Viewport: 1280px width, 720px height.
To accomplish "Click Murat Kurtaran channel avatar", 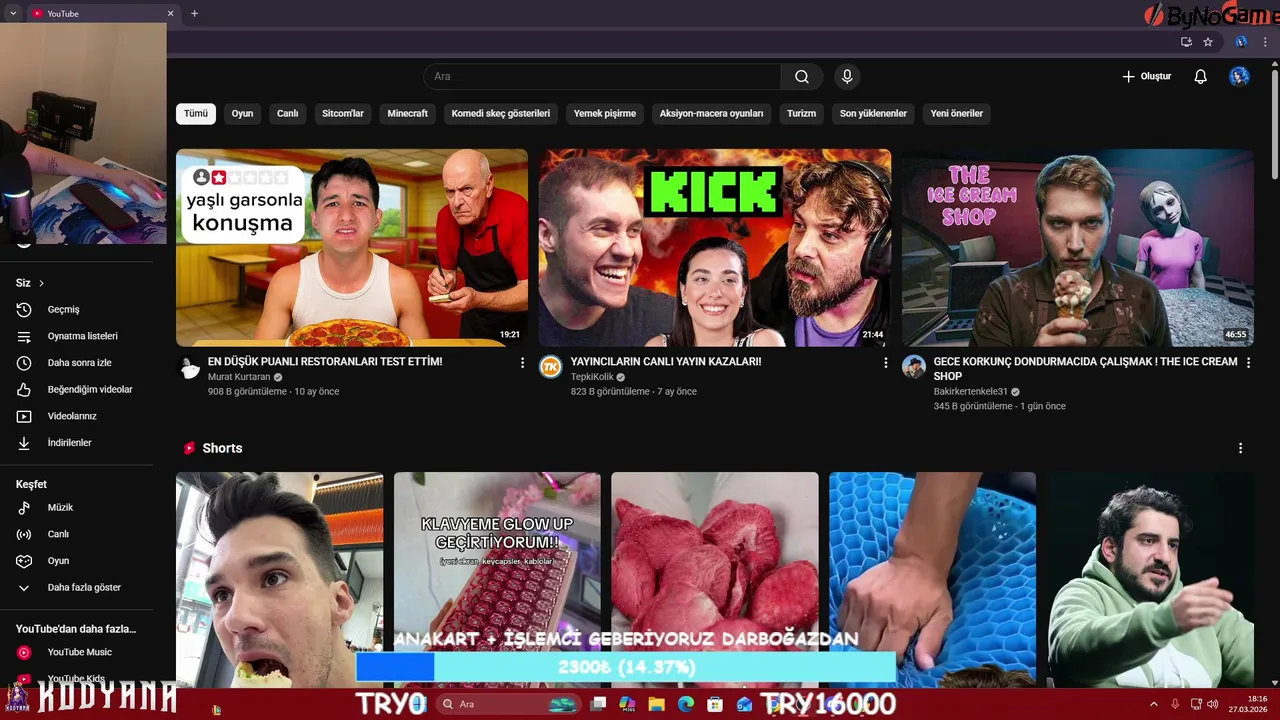I will (x=189, y=367).
